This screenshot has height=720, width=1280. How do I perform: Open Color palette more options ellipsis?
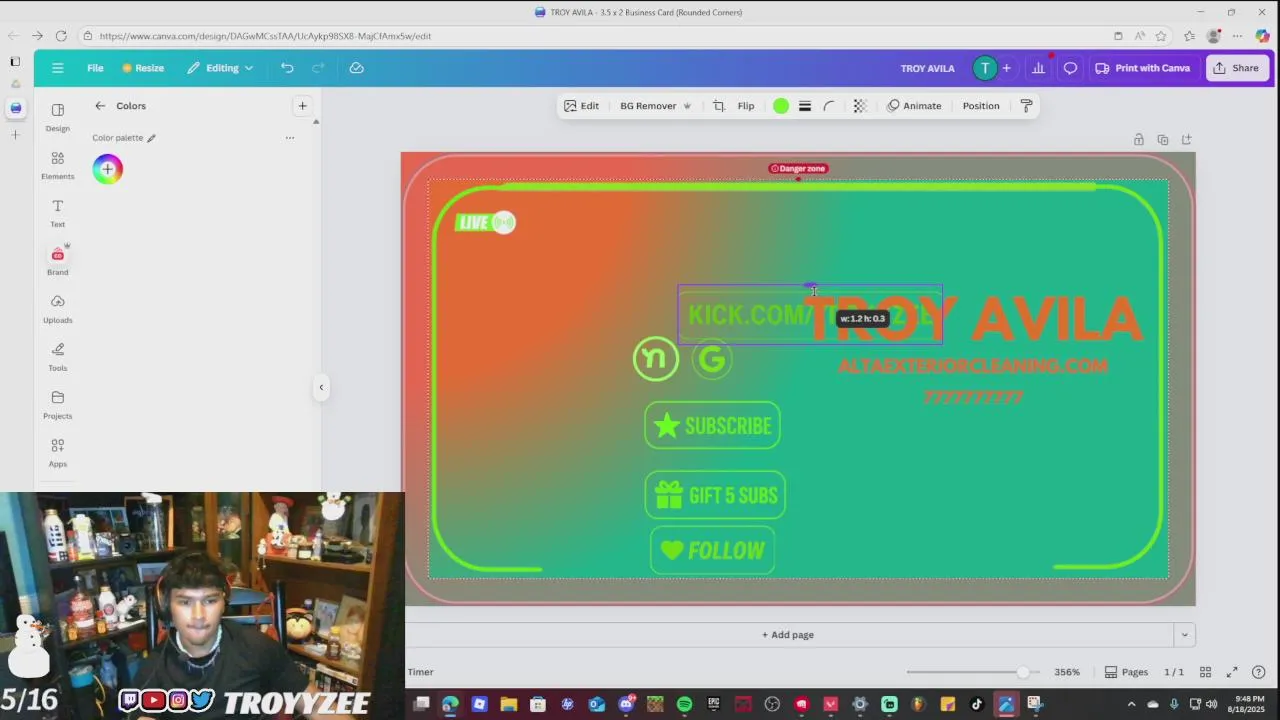290,138
